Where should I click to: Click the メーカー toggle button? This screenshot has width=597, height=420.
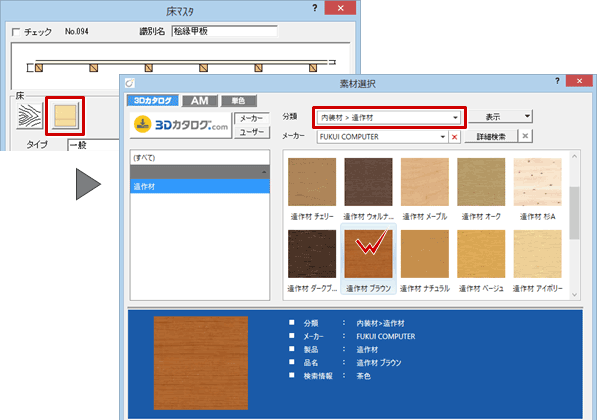tap(252, 118)
